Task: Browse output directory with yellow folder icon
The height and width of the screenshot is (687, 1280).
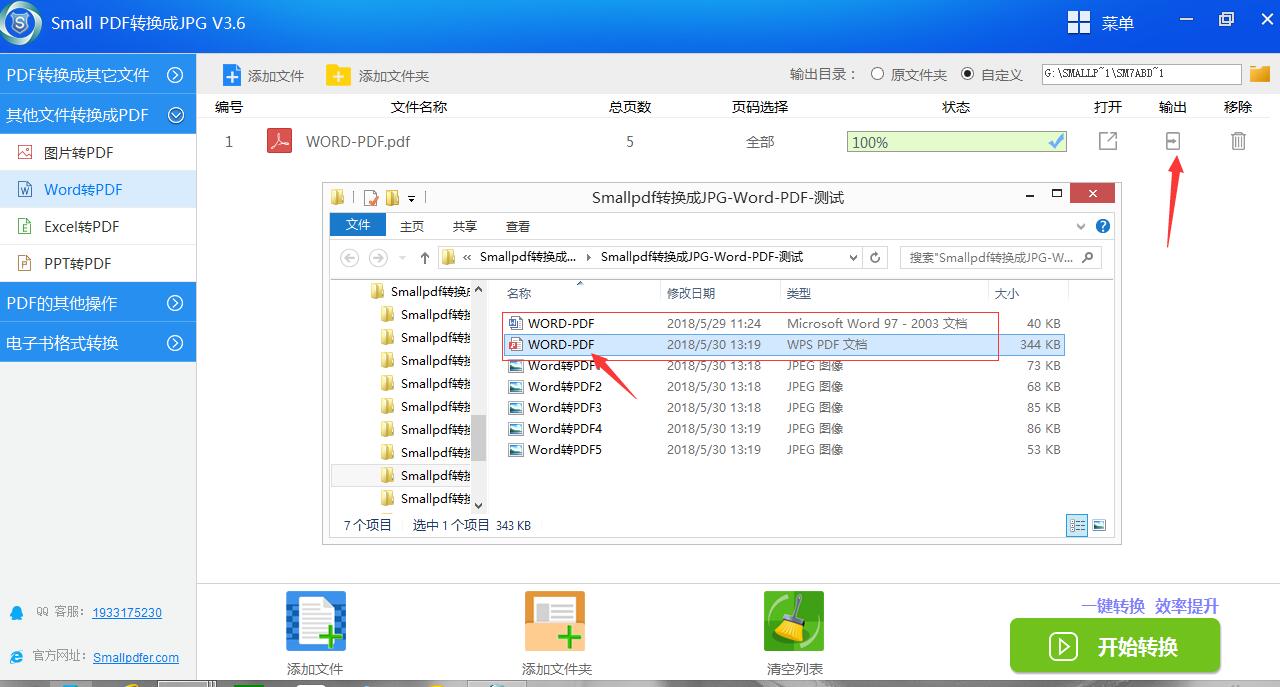Action: [x=1259, y=74]
